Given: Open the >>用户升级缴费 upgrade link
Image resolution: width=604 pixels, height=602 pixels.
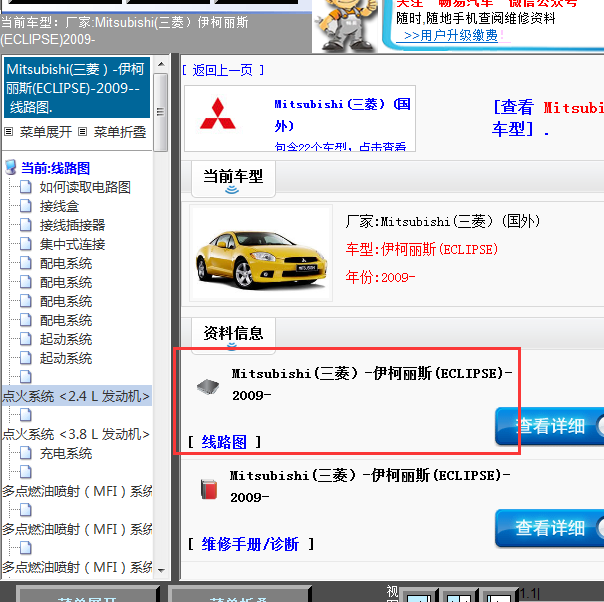Looking at the screenshot, I should (450, 36).
